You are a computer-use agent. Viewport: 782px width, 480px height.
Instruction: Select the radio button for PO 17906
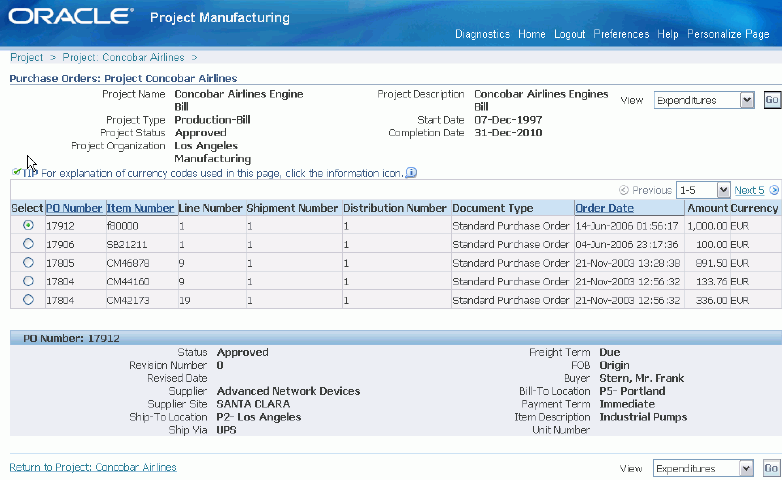pyautogui.click(x=28, y=243)
